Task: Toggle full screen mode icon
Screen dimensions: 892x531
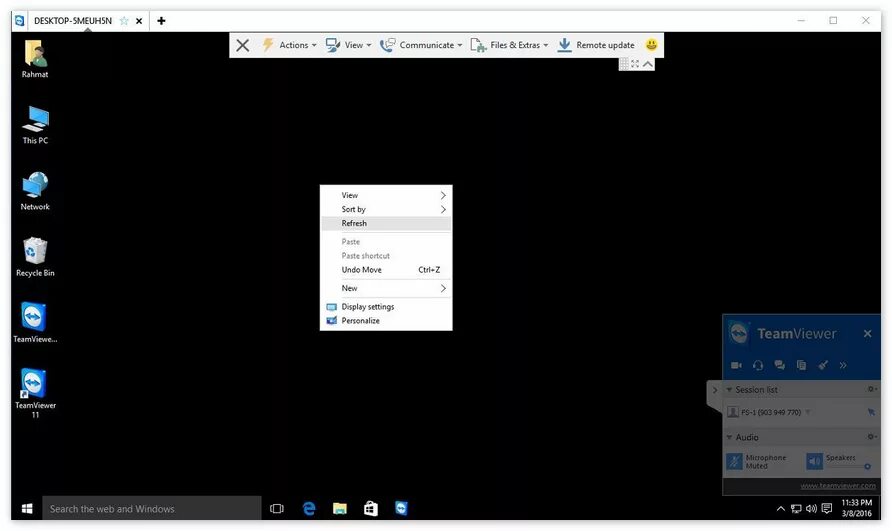Action: [x=635, y=64]
